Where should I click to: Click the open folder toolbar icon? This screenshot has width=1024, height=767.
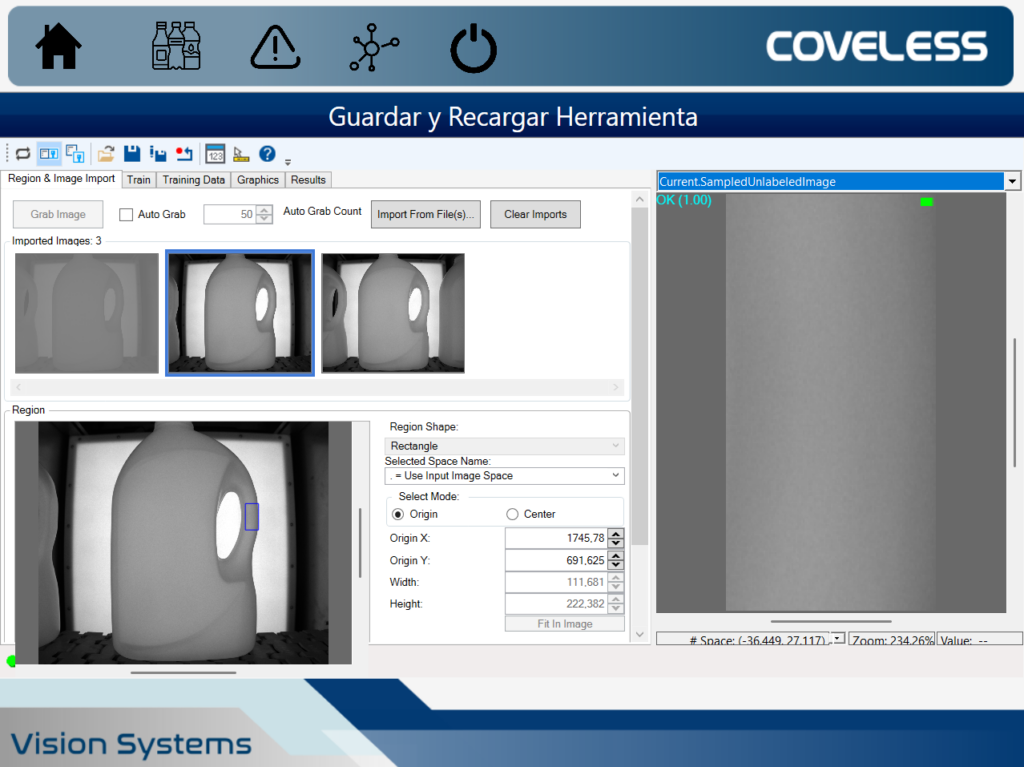coord(105,153)
